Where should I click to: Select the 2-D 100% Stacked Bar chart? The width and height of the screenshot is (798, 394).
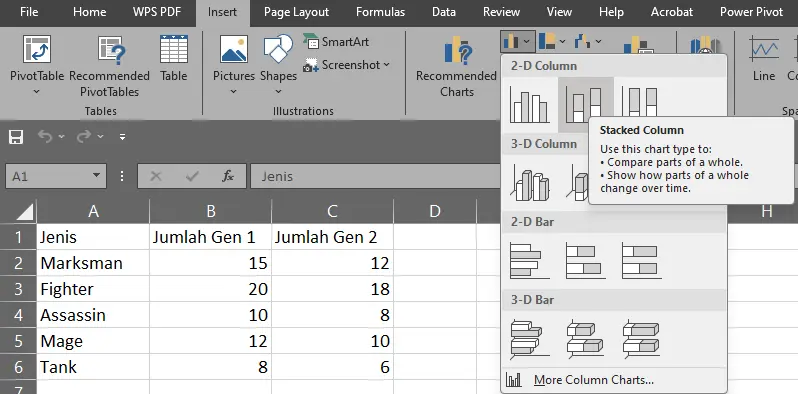click(x=641, y=261)
